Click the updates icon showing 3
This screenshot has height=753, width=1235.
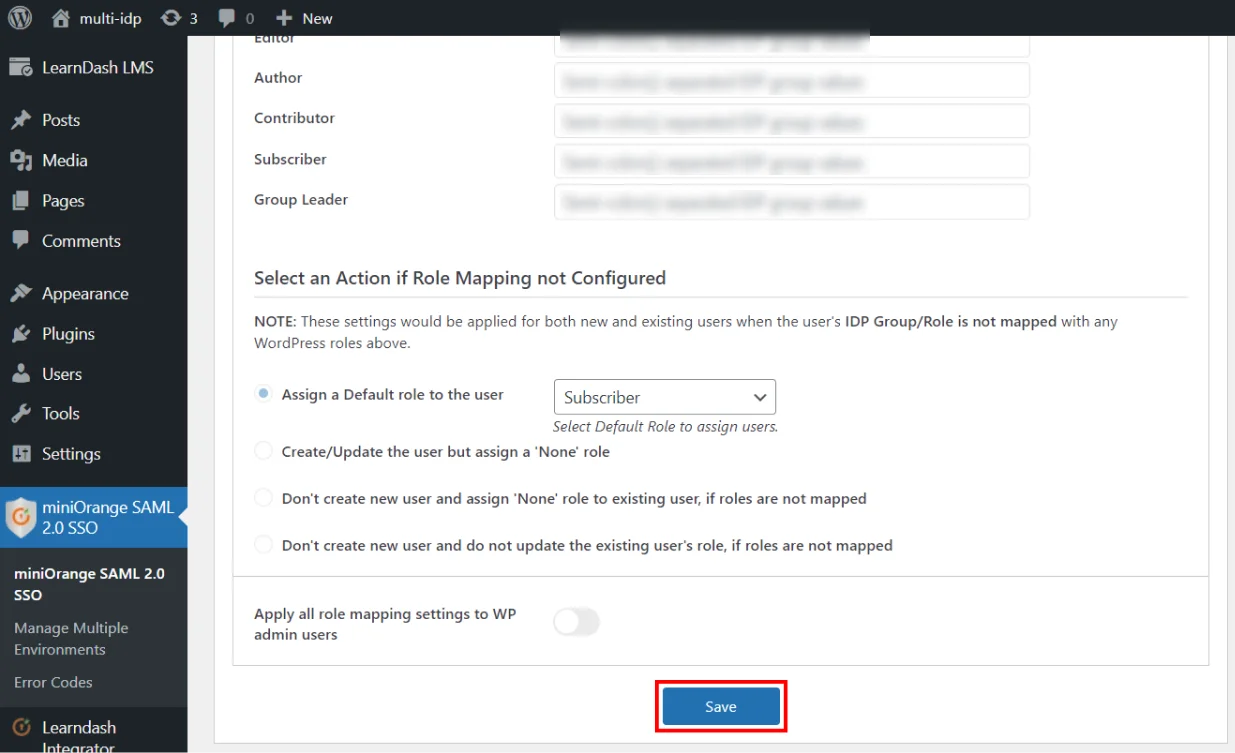(x=171, y=18)
